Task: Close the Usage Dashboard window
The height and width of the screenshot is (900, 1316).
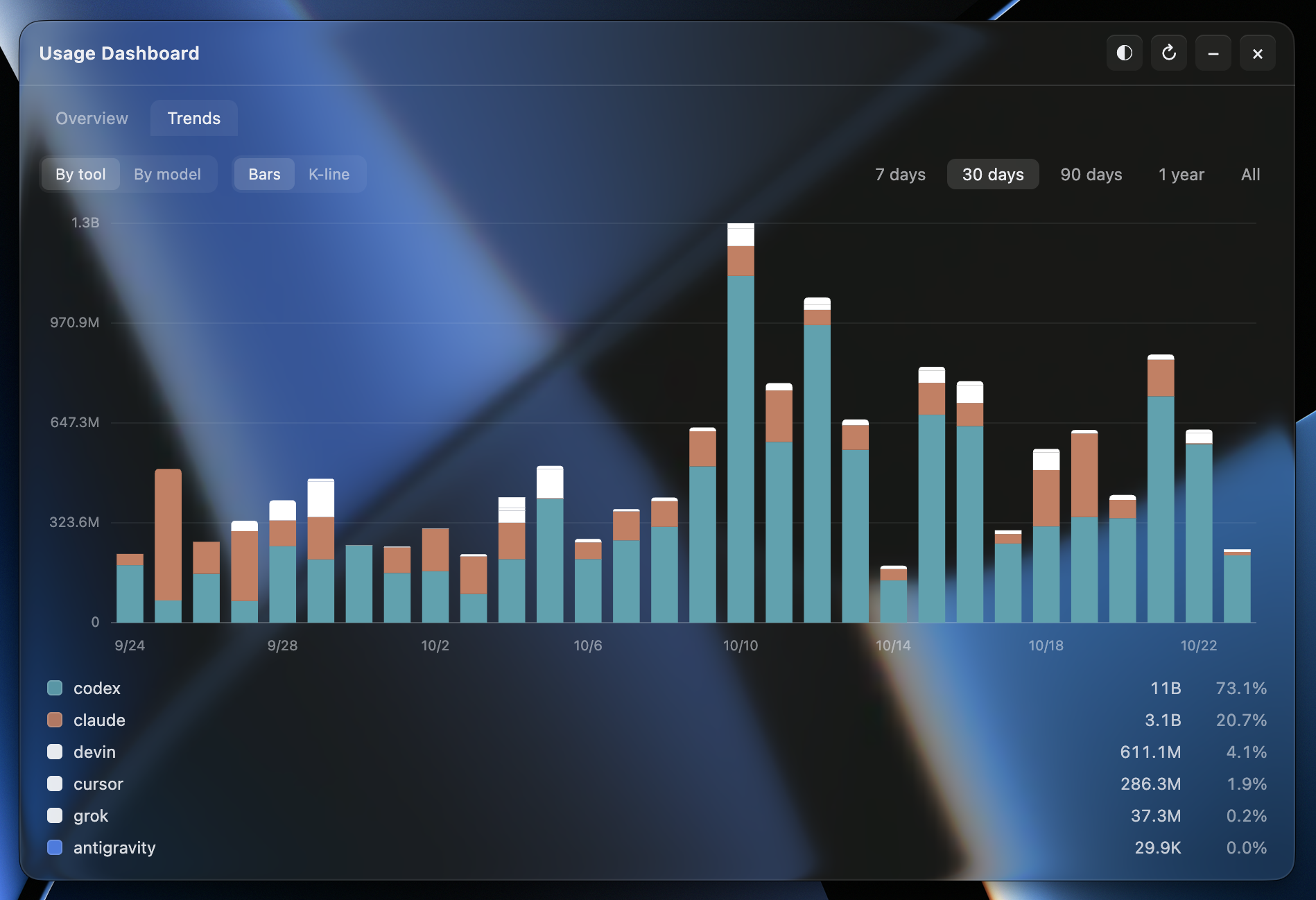Action: (1257, 53)
